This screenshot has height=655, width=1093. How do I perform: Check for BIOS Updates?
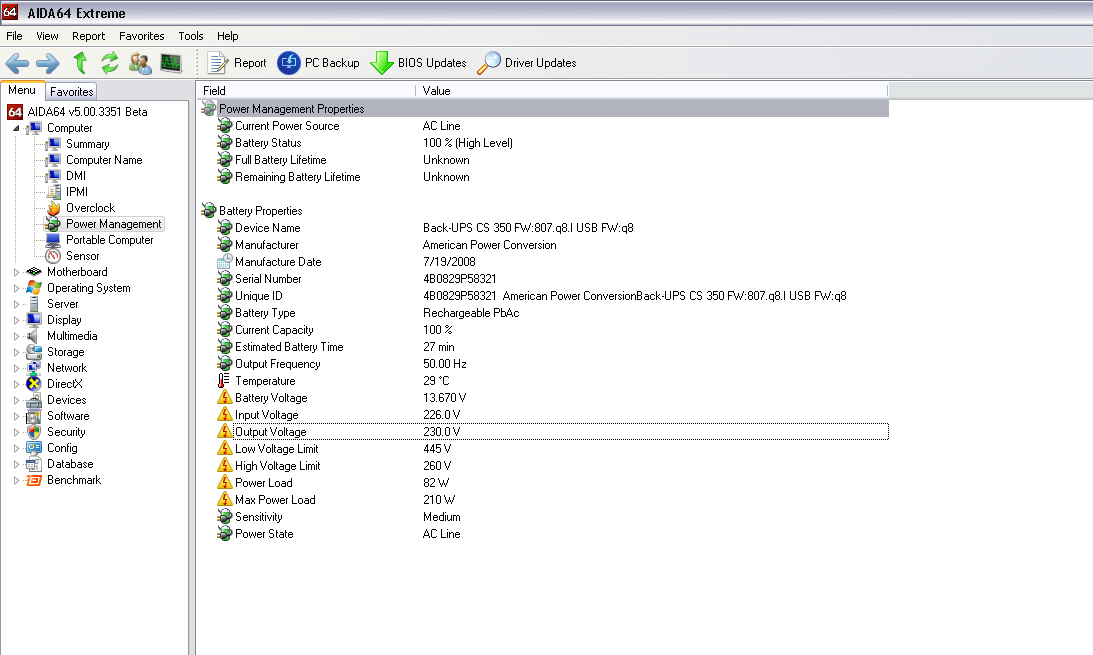click(x=418, y=63)
